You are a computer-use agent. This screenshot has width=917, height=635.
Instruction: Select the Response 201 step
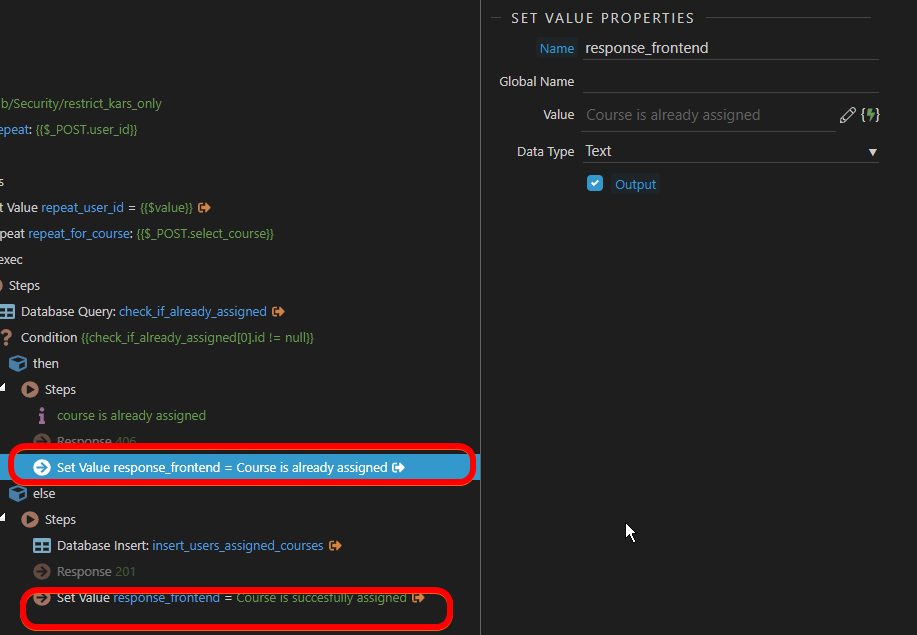click(96, 571)
